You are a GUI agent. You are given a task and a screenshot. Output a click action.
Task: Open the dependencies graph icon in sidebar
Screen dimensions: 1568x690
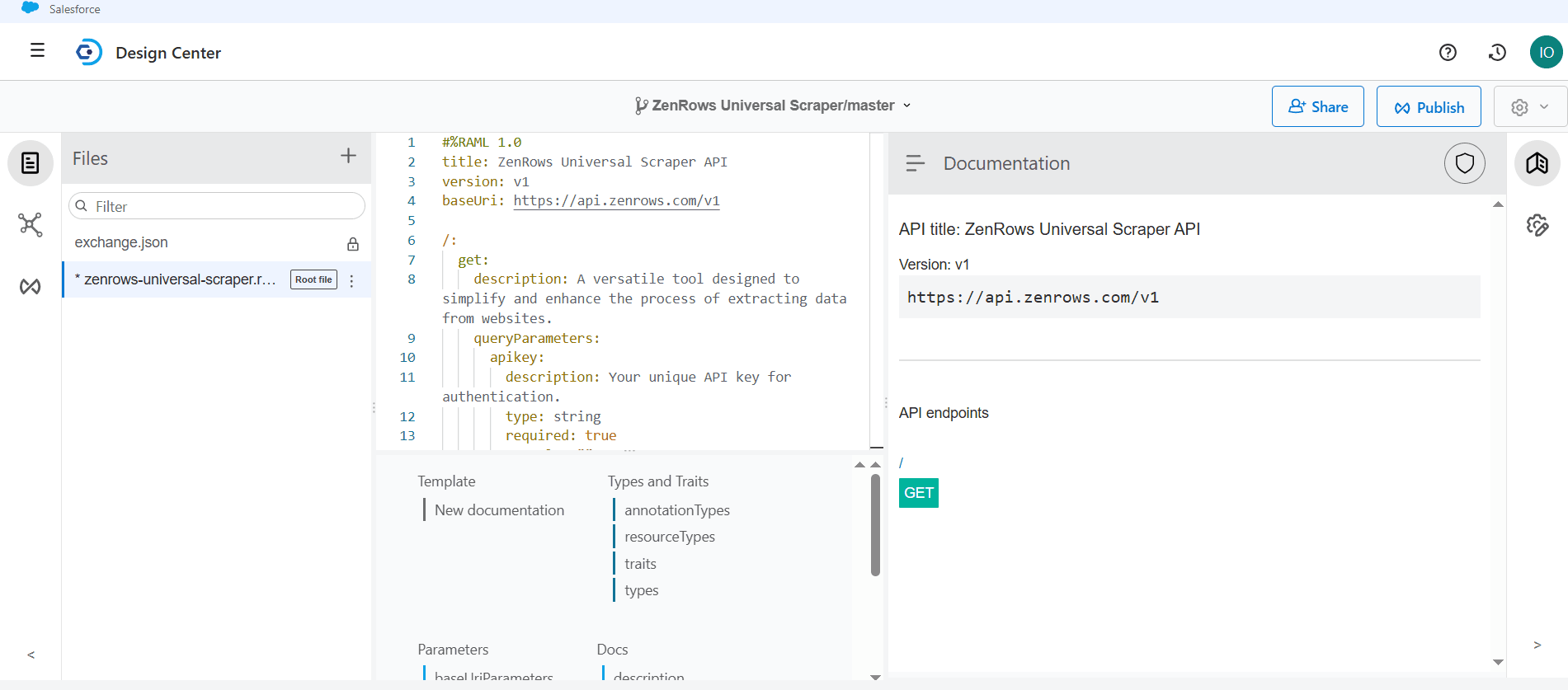click(31, 224)
